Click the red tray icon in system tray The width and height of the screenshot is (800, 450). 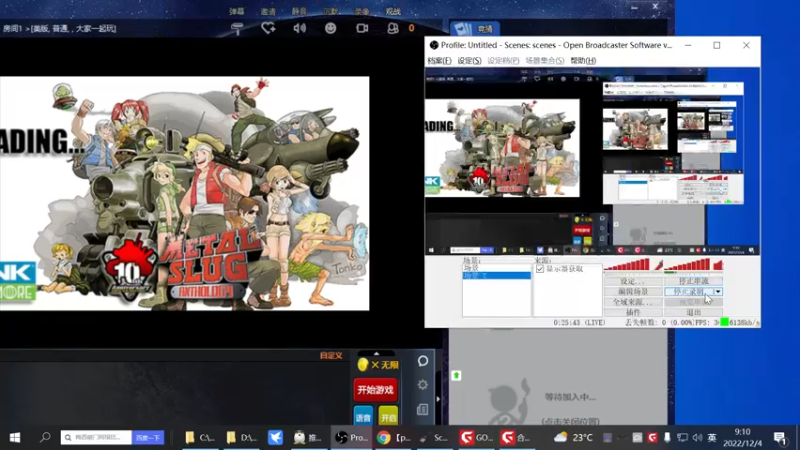click(652, 437)
